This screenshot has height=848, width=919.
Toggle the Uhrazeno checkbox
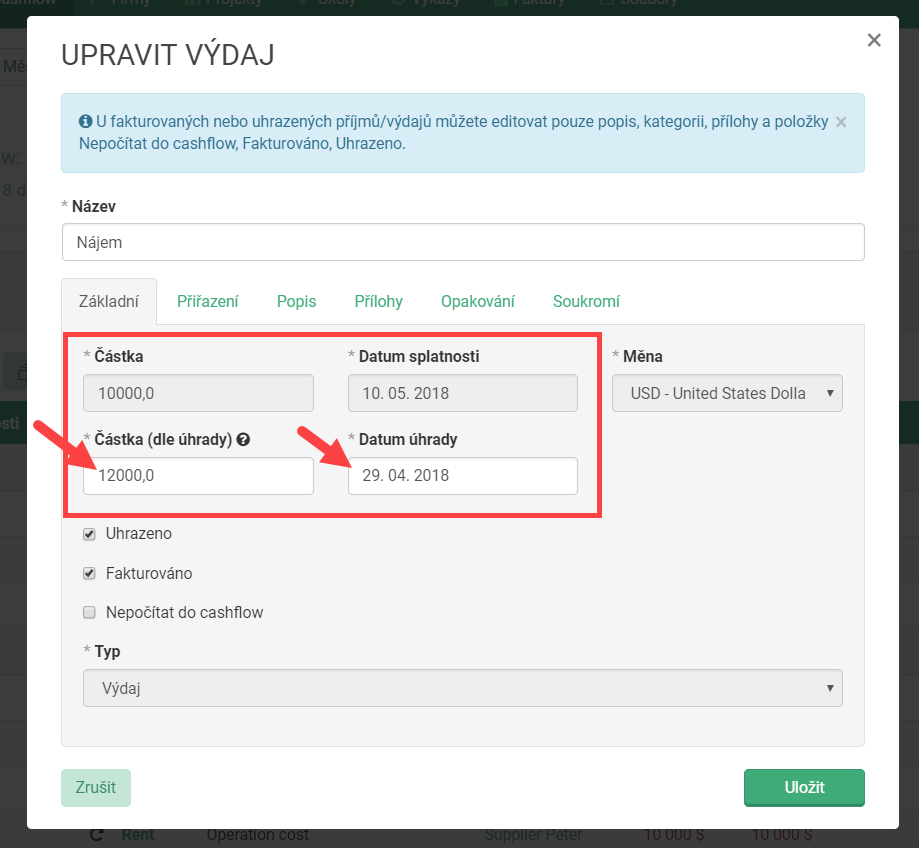pos(89,534)
